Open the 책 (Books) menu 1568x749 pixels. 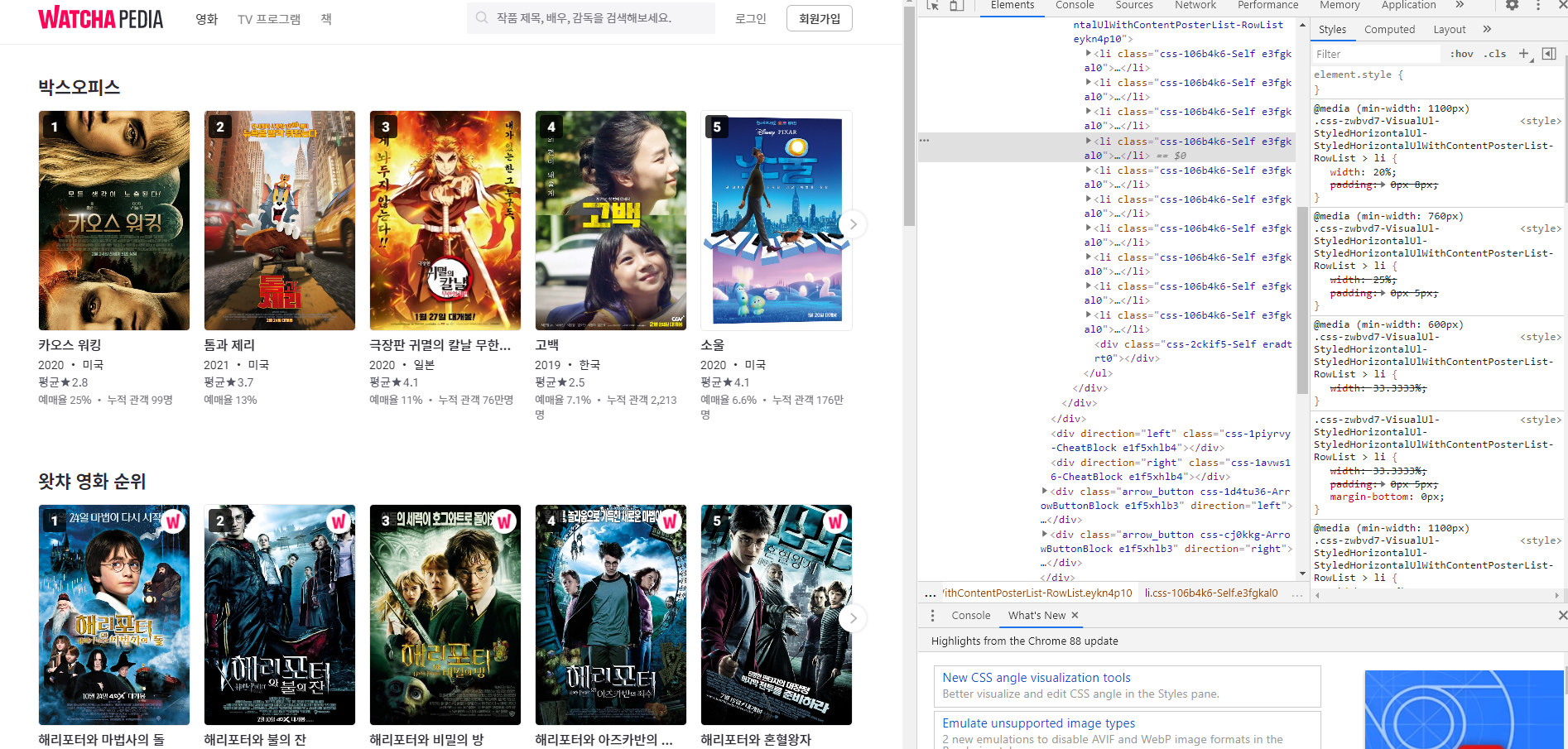click(326, 19)
